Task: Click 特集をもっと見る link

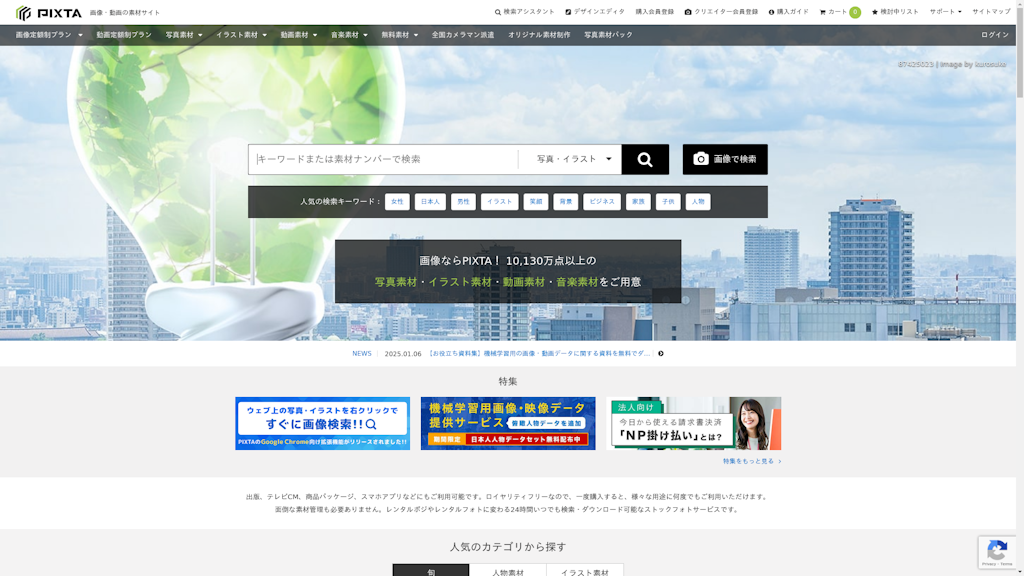Action: (751, 461)
